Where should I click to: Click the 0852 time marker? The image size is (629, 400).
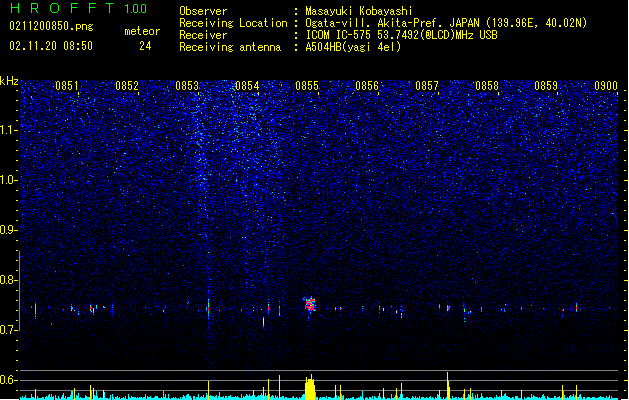coord(127,86)
